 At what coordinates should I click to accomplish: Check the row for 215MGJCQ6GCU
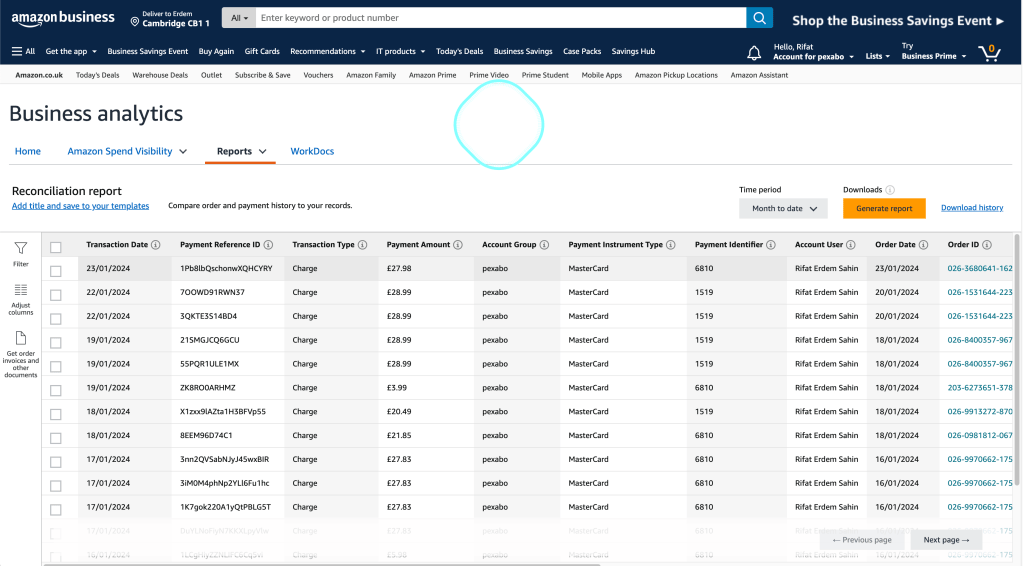pos(55,342)
